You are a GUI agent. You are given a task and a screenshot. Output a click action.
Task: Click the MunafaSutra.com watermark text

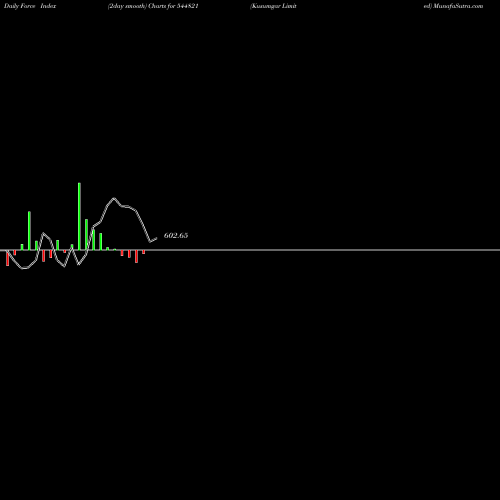coord(458,6)
